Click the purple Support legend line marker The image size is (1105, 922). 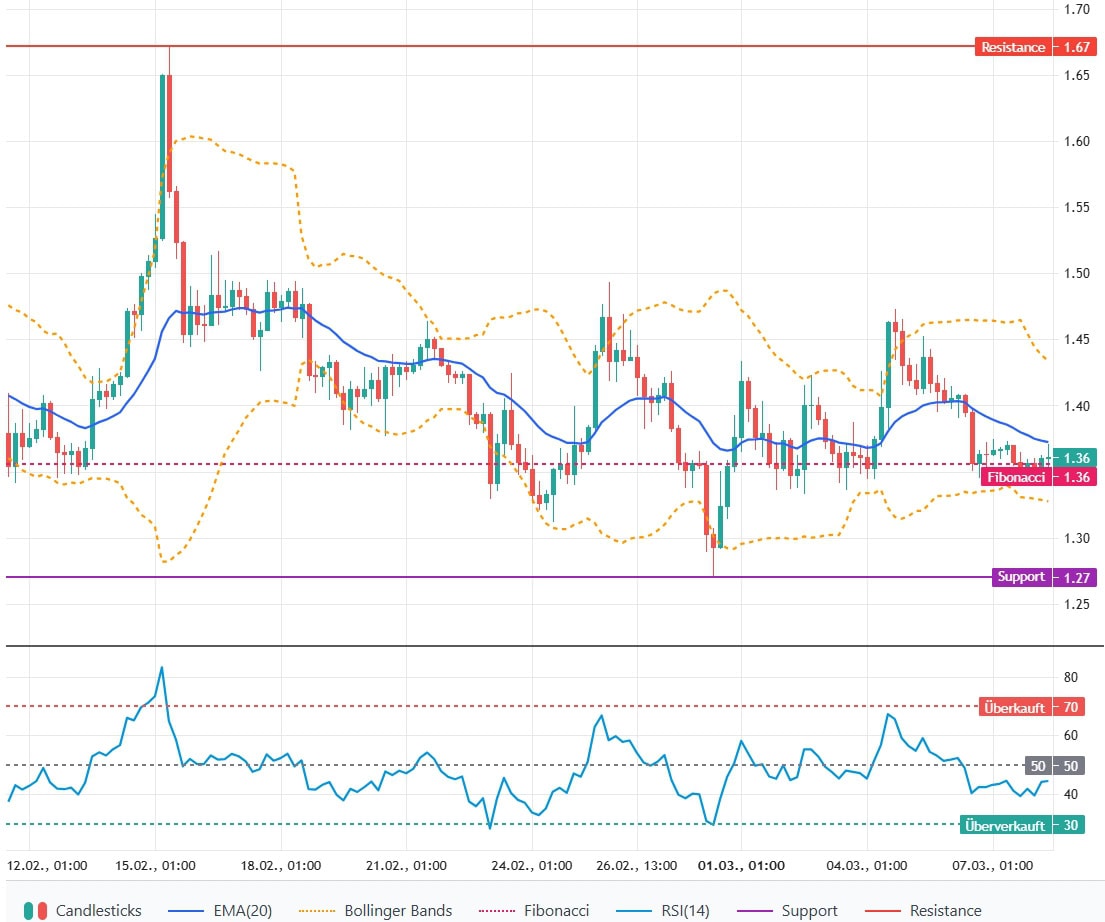(x=758, y=910)
